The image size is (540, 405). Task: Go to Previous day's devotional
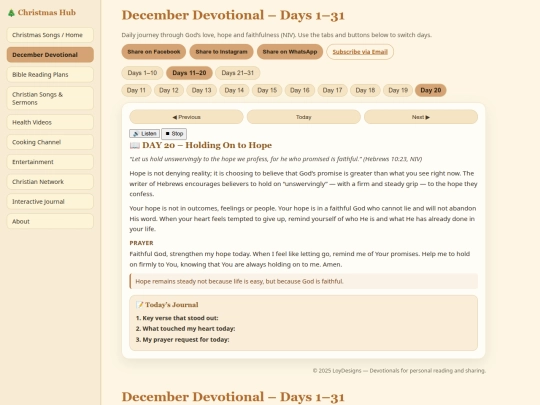[186, 117]
